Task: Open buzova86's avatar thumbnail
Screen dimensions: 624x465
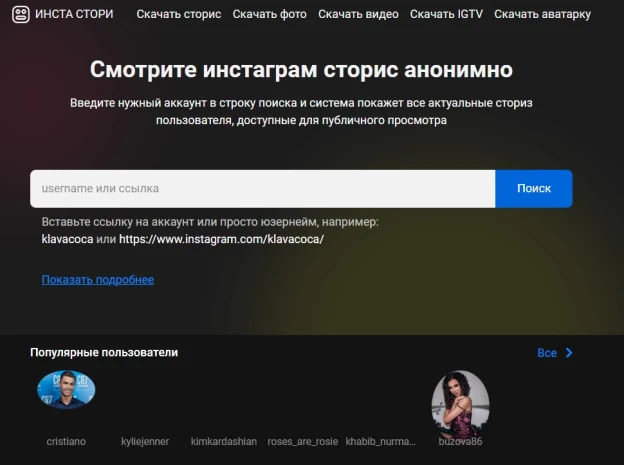Action: point(460,405)
